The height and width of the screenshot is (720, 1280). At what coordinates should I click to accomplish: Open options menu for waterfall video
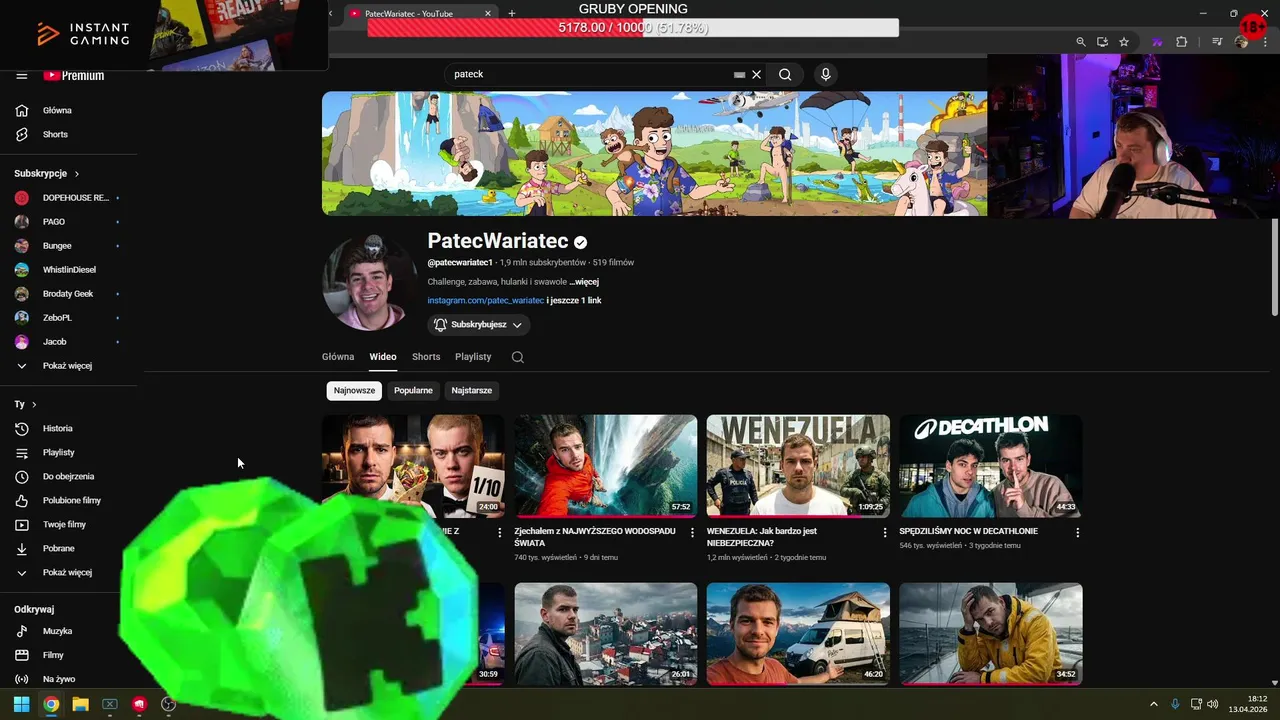click(692, 533)
